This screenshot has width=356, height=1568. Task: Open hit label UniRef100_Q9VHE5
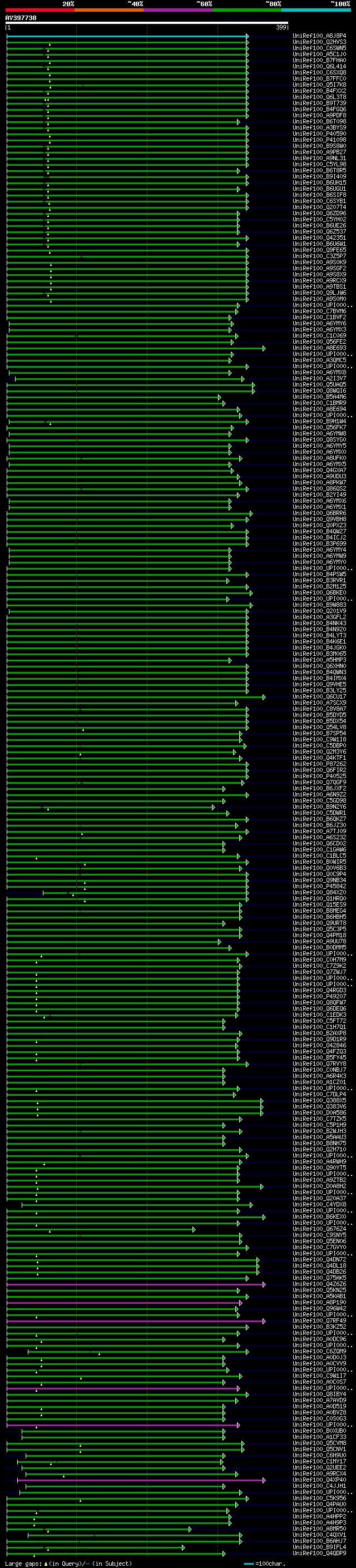[x=319, y=685]
